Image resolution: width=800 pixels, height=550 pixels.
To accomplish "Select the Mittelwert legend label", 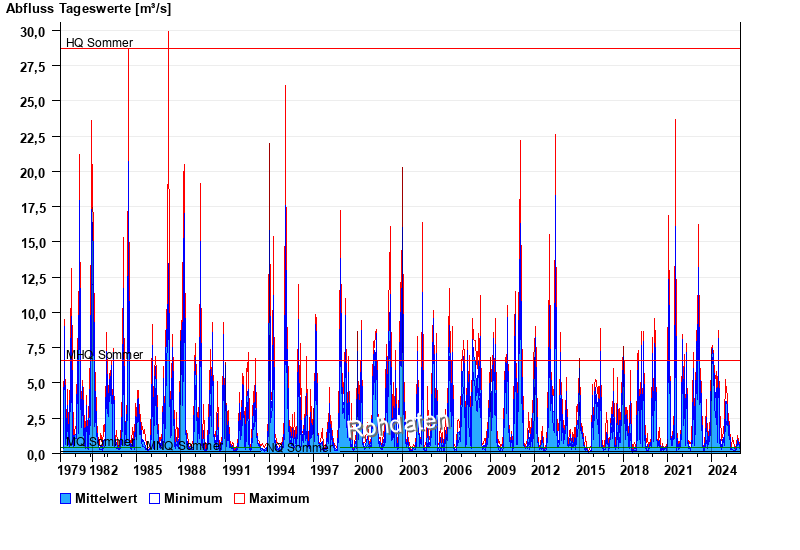I will pos(107,498).
